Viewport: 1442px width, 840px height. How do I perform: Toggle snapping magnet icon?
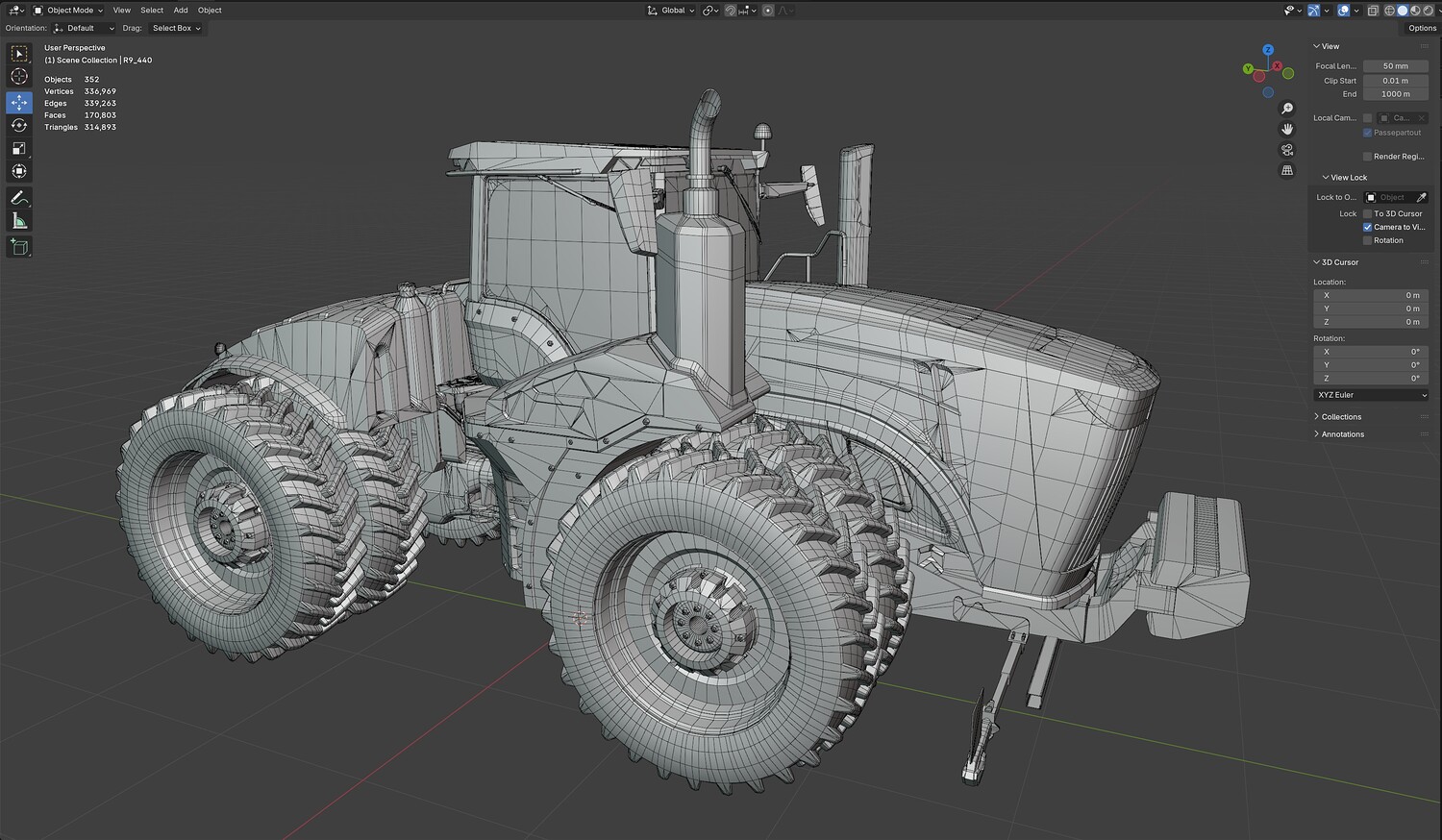(x=731, y=11)
